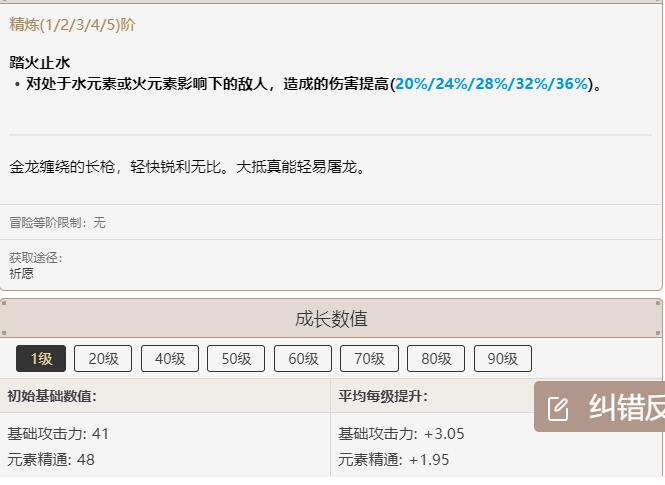Click the 精炼(1/2/3/4/5)阶 heading
The image size is (665, 485).
tap(72, 25)
